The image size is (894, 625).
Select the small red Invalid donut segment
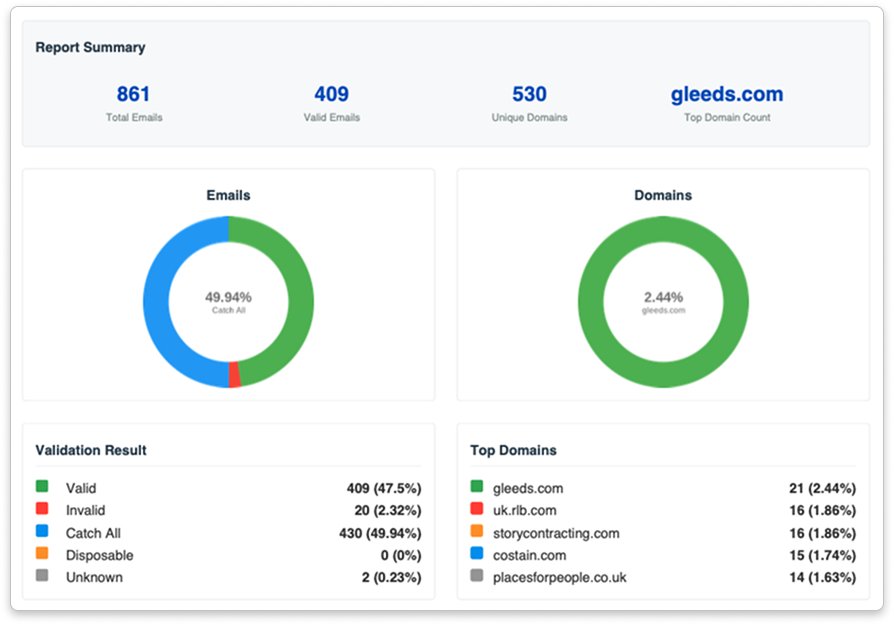pos(235,374)
